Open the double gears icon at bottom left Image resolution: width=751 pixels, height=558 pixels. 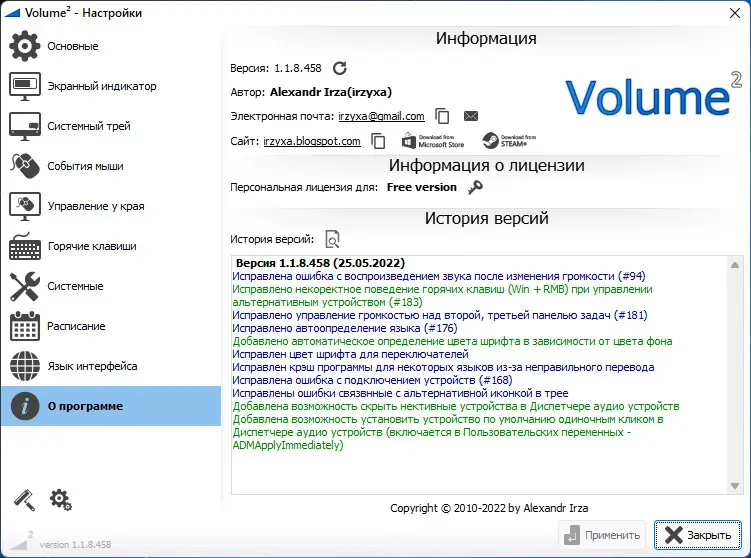(x=60, y=500)
